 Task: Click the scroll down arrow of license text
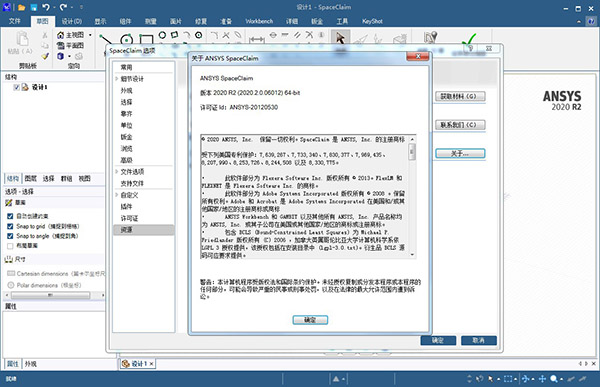(412, 255)
